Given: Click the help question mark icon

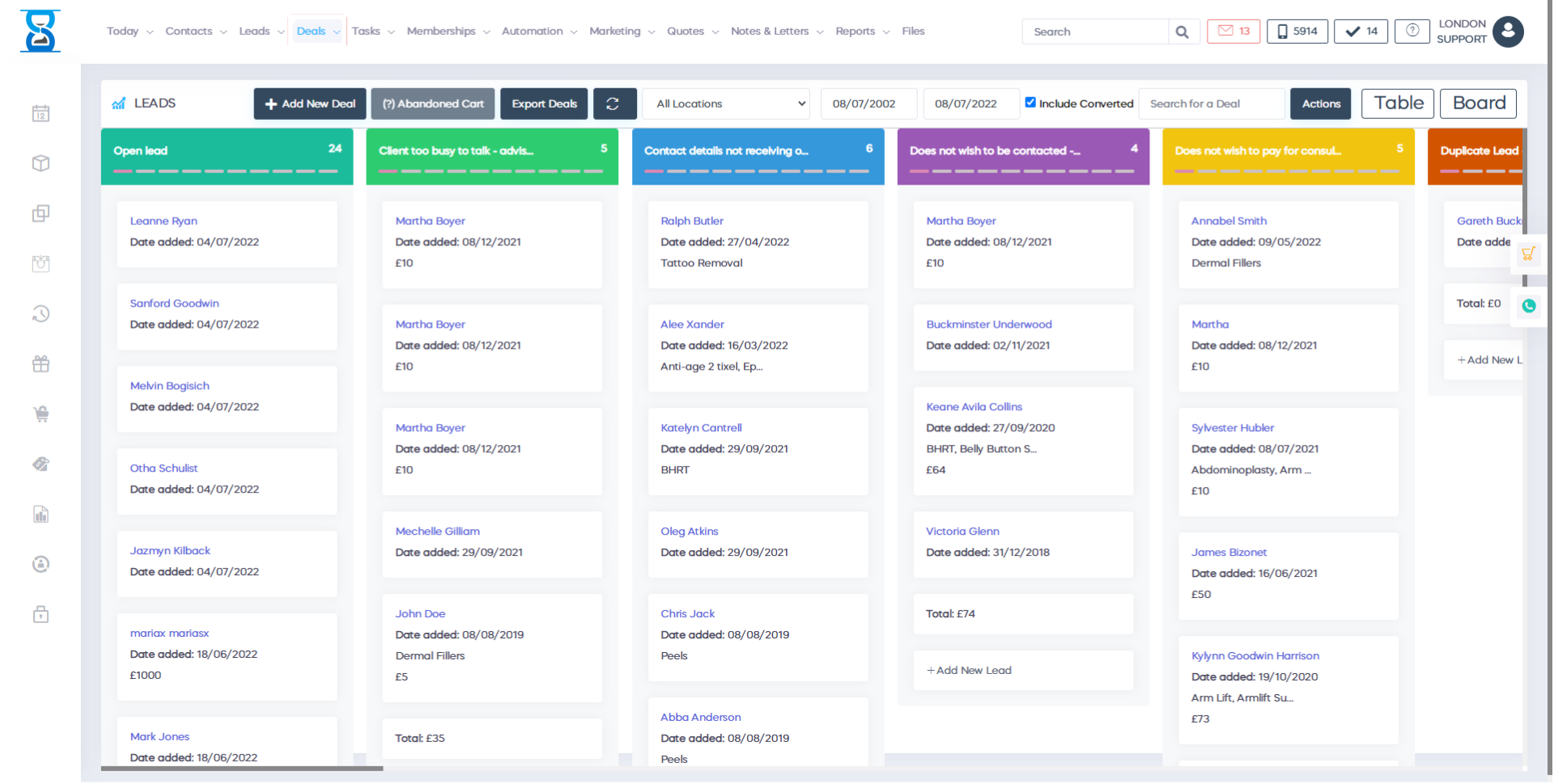Looking at the screenshot, I should tap(1412, 31).
